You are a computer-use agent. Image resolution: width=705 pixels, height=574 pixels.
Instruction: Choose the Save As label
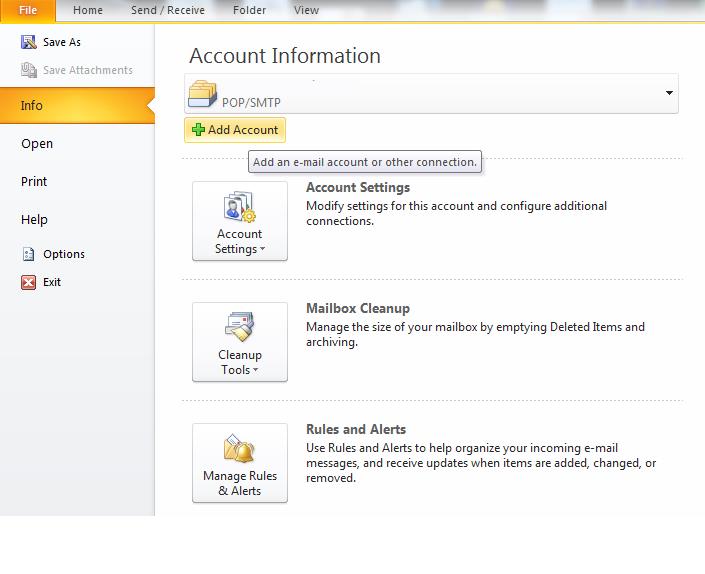(x=62, y=42)
